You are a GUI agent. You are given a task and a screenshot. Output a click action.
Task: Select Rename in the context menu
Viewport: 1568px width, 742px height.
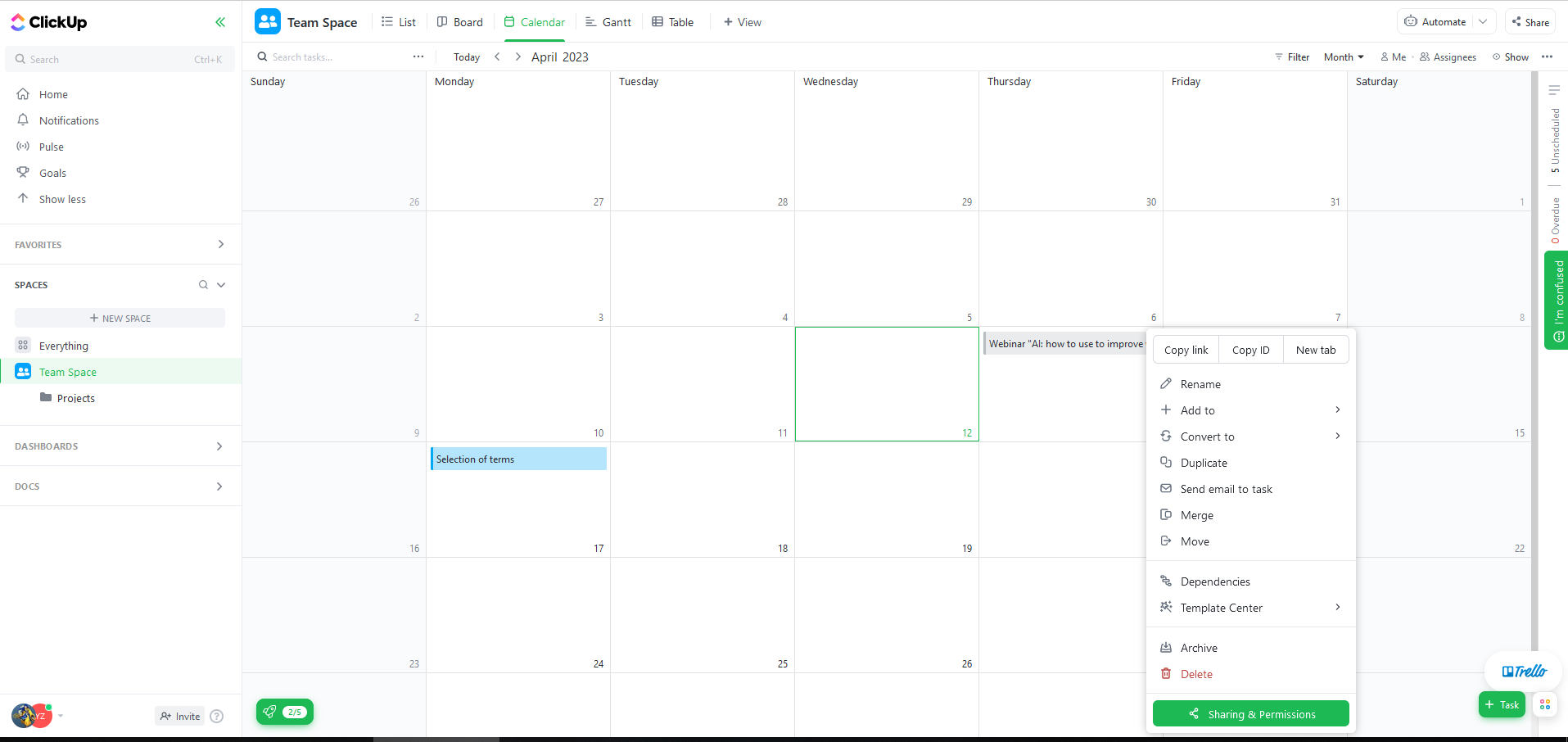1201,383
